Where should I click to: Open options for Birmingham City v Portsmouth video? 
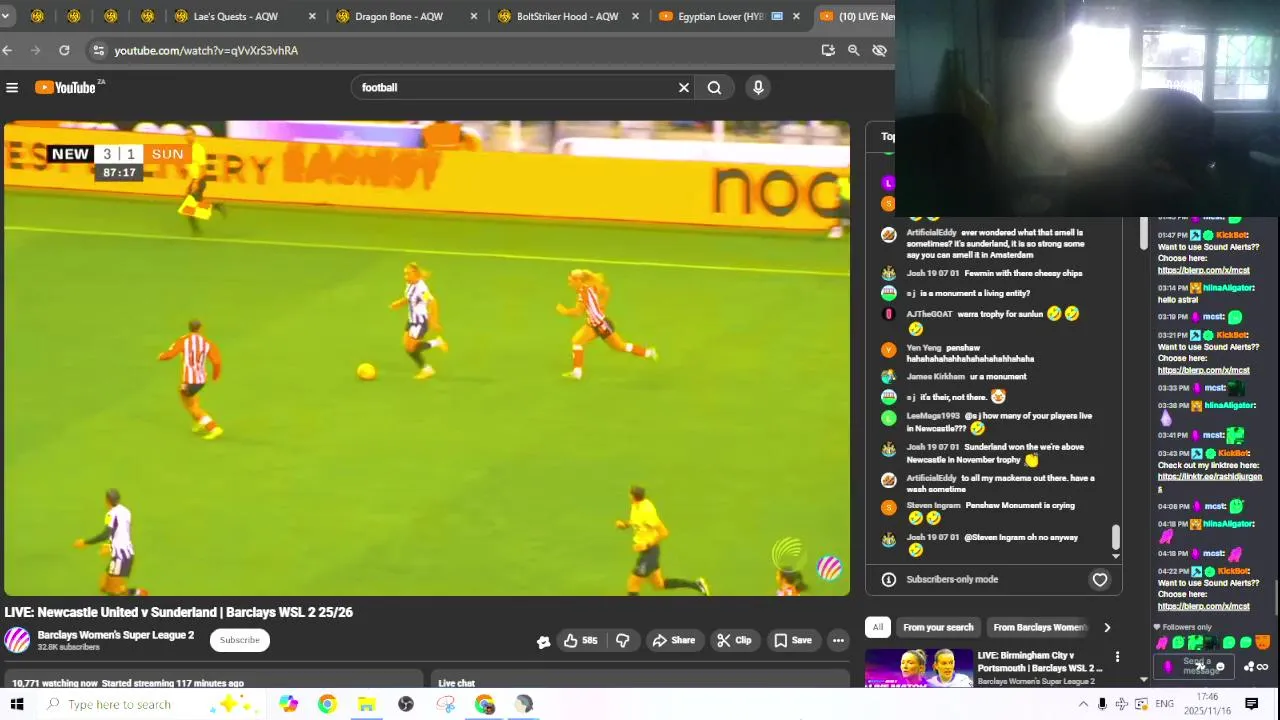pyautogui.click(x=1117, y=657)
